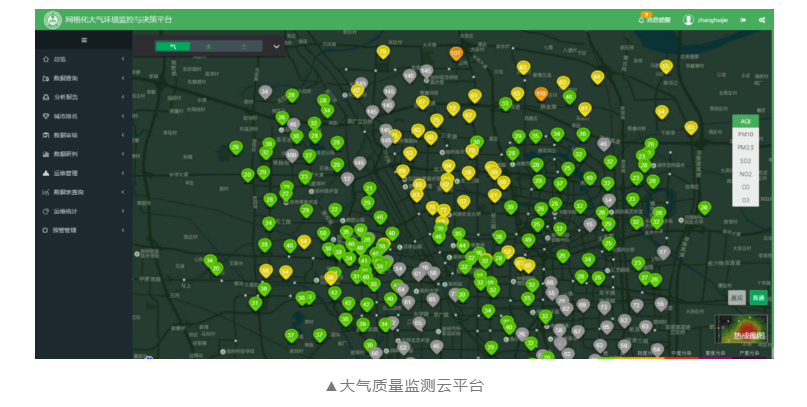
Task: Switch to the 水 (water) tab
Action: coord(208,46)
